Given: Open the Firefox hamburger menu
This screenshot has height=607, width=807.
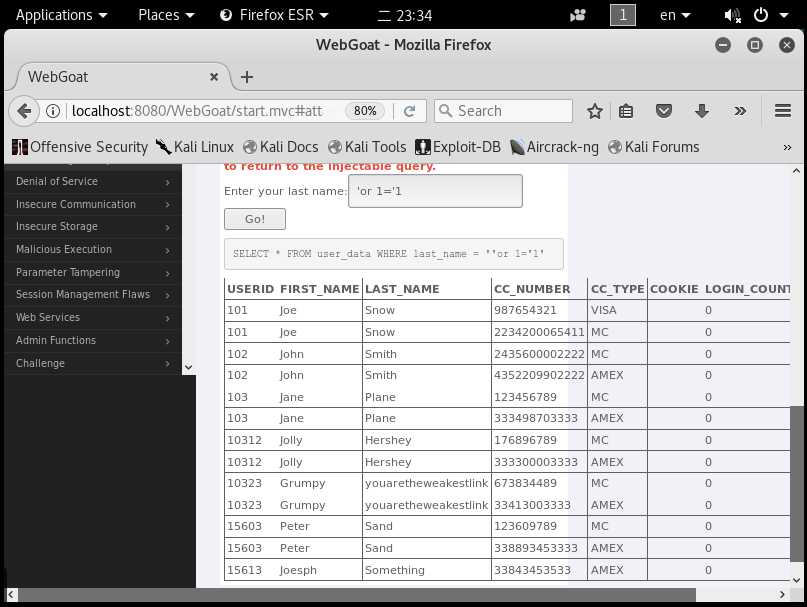Looking at the screenshot, I should tap(782, 111).
